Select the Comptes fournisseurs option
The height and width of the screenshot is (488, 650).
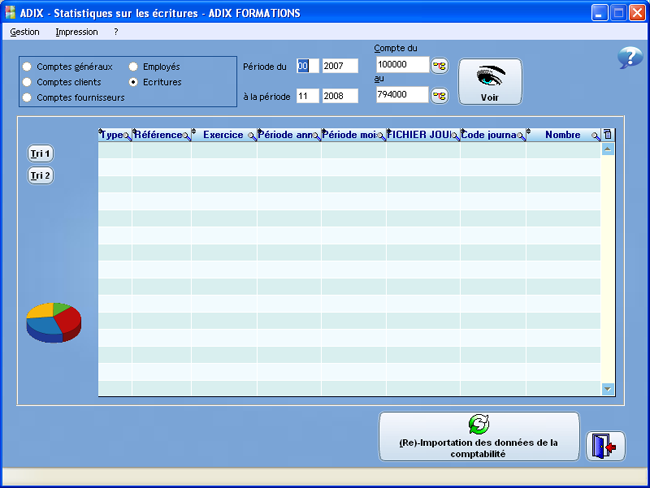[x=27, y=98]
